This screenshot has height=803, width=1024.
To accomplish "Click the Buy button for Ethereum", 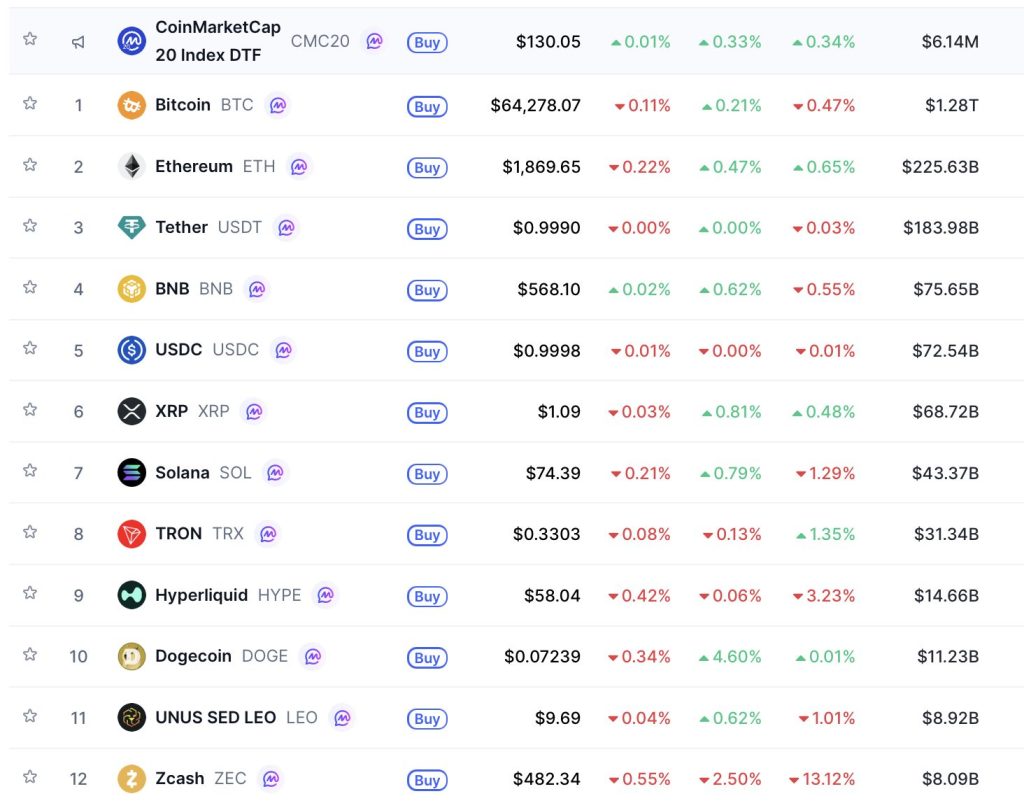I will 427,168.
